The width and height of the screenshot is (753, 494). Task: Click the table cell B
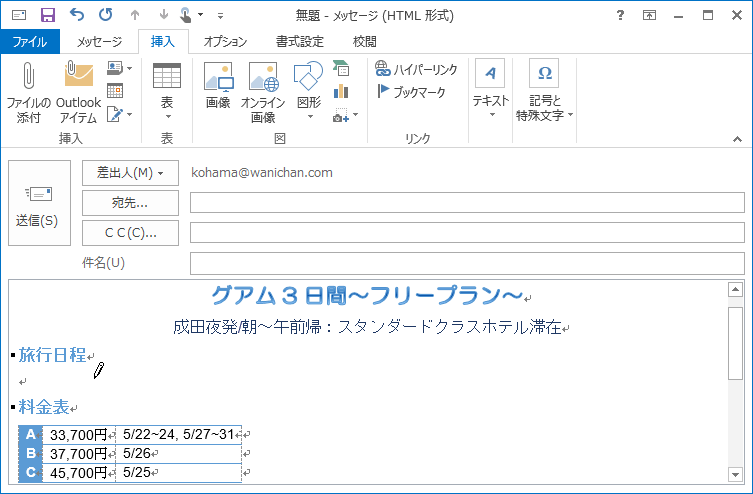pos(31,454)
